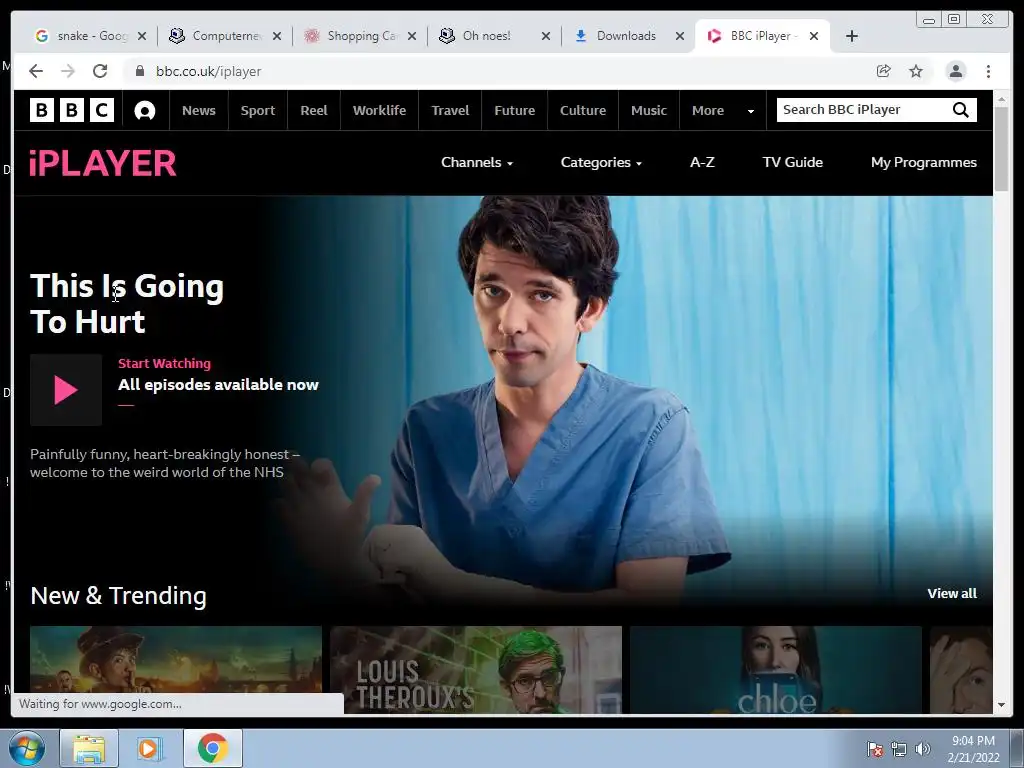Image resolution: width=1024 pixels, height=768 pixels.
Task: Click the network tray icon
Action: pyautogui.click(x=899, y=749)
